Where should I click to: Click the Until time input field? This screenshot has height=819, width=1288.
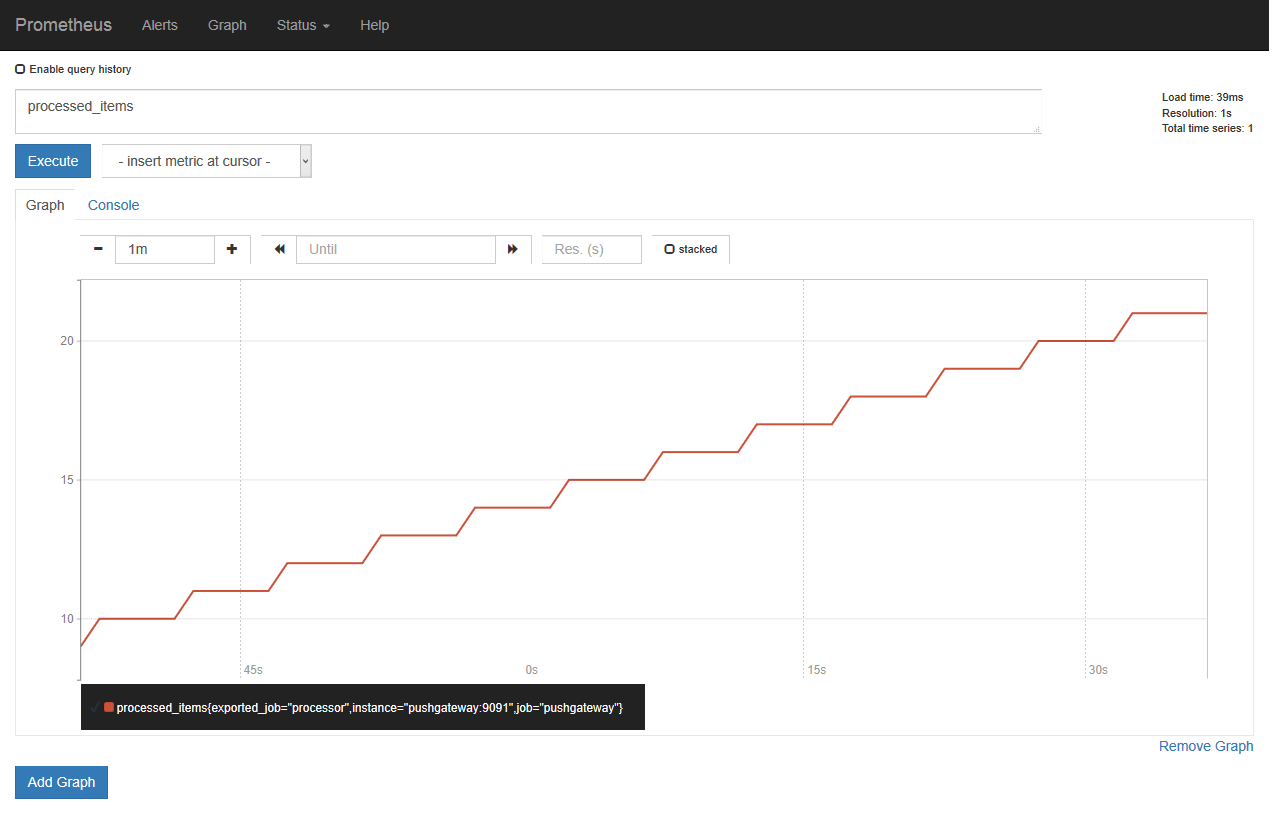tap(395, 249)
